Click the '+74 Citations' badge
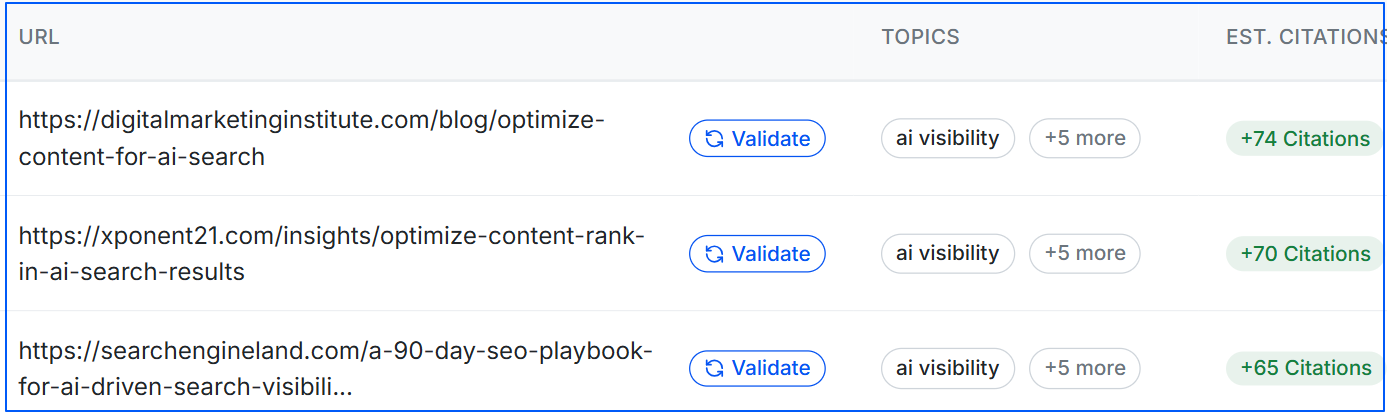This screenshot has width=1387, height=413. pyautogui.click(x=1304, y=139)
